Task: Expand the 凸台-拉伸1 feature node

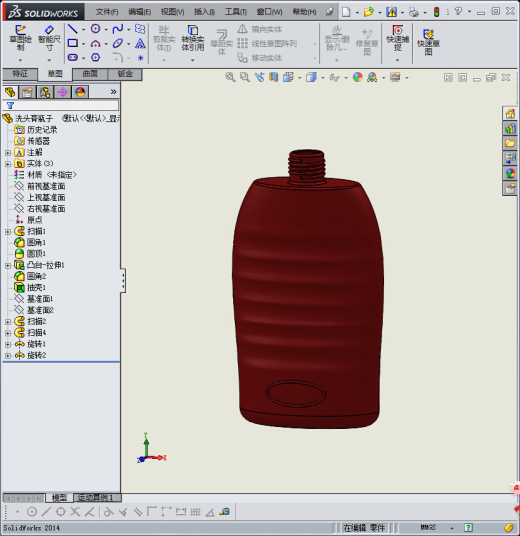Action: tap(8, 265)
